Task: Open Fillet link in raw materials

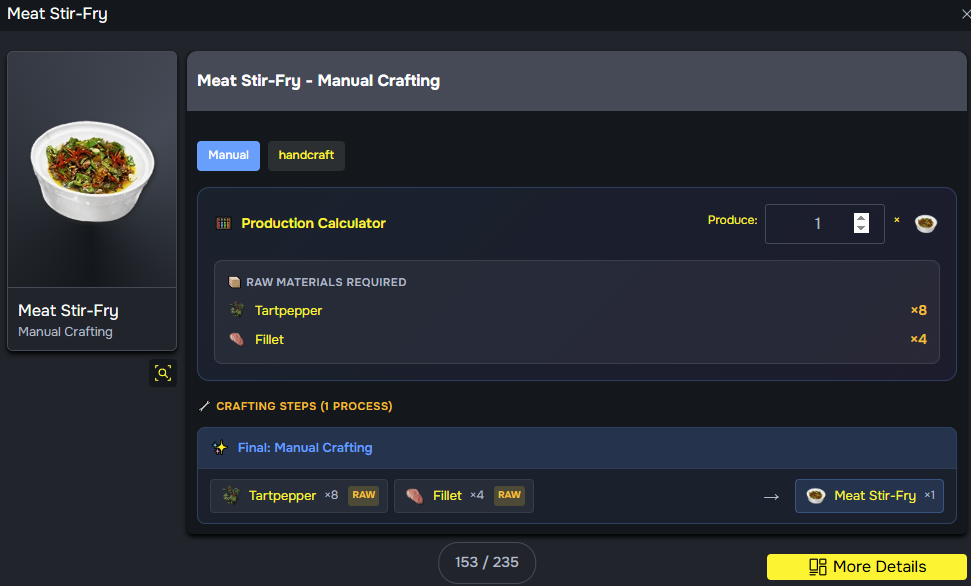Action: (269, 339)
